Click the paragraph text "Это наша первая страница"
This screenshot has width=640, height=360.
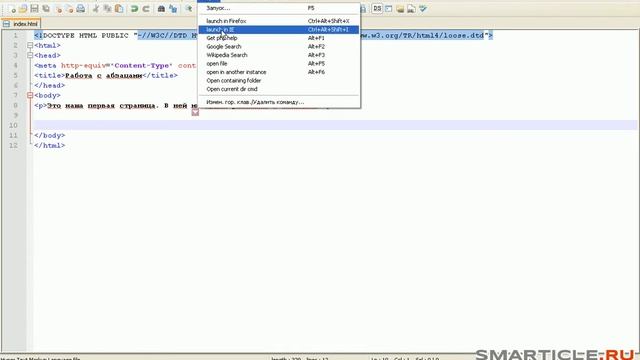tap(101, 105)
